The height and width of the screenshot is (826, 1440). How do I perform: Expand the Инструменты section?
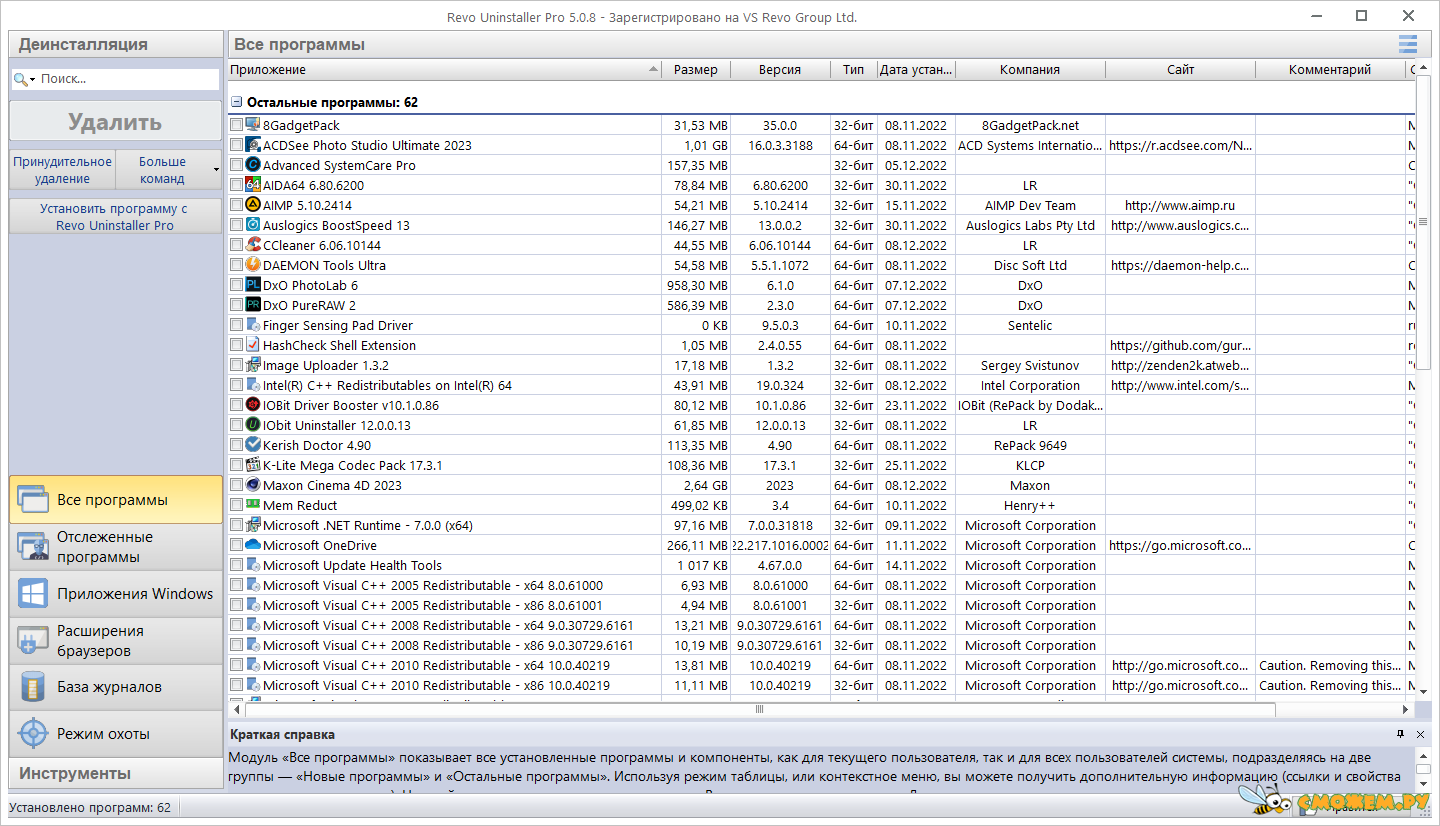pyautogui.click(x=116, y=773)
